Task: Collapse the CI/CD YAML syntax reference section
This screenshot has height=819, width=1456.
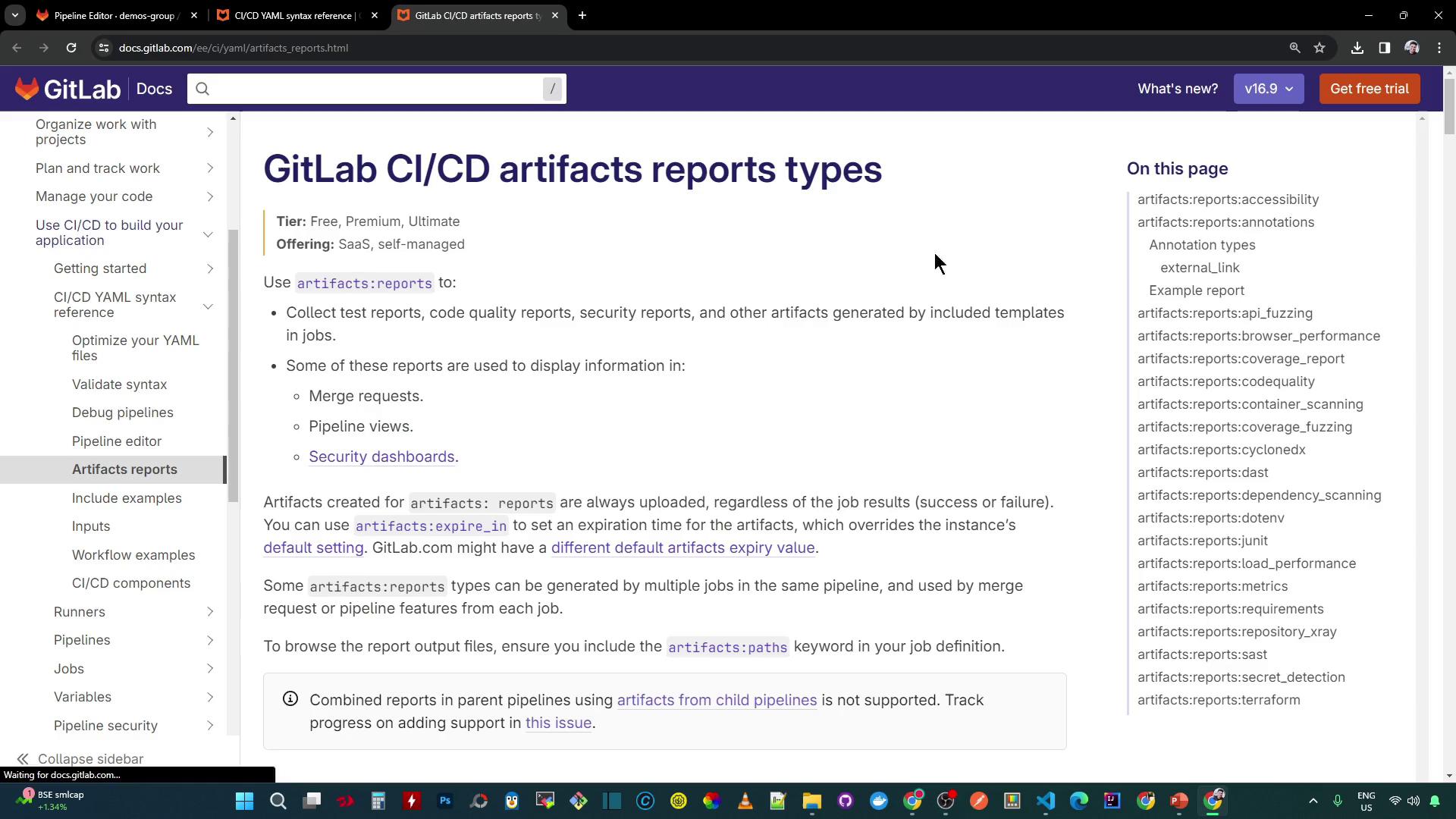Action: click(208, 306)
